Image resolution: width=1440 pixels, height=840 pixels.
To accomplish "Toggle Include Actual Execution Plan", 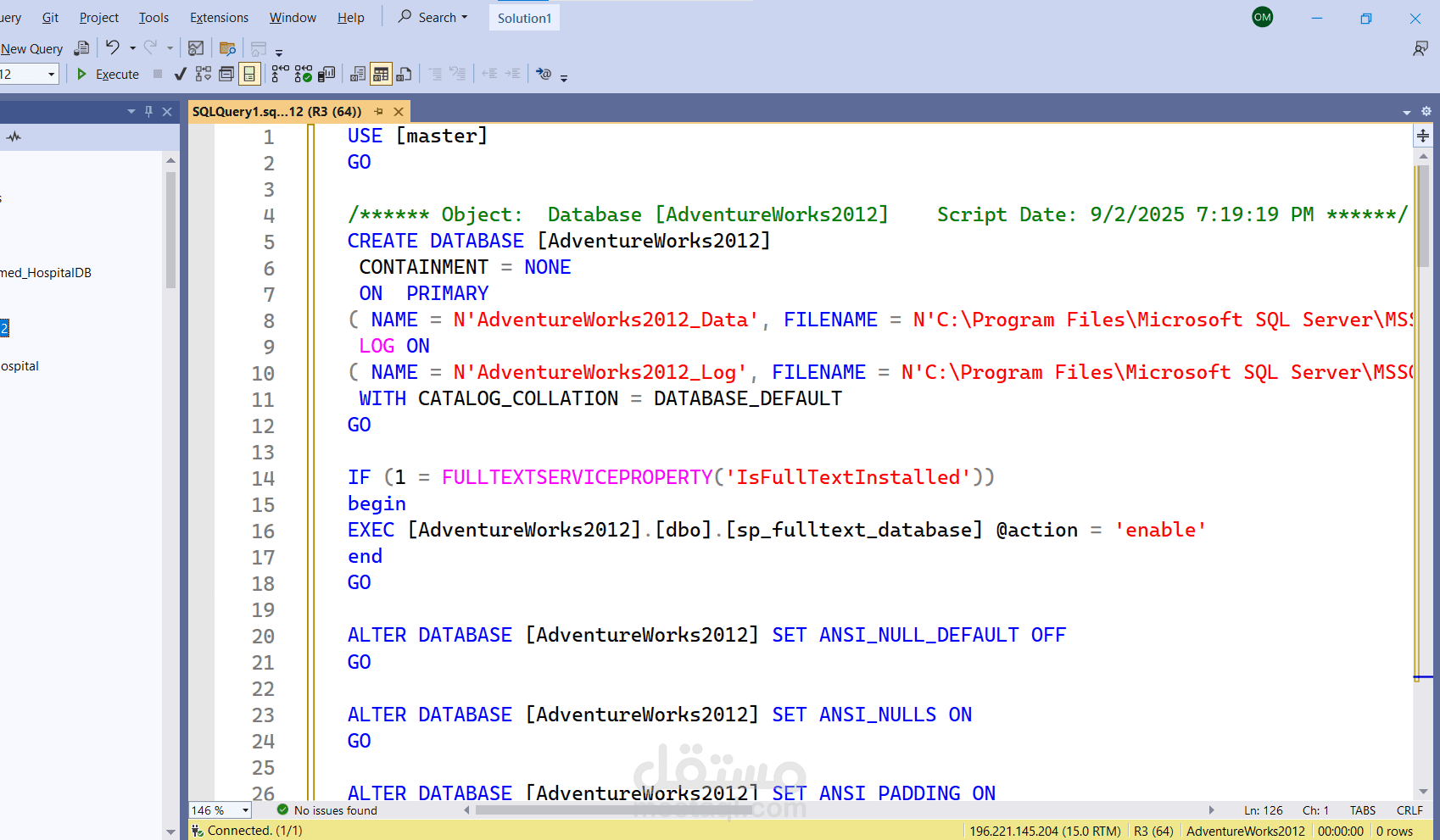I will [x=281, y=74].
